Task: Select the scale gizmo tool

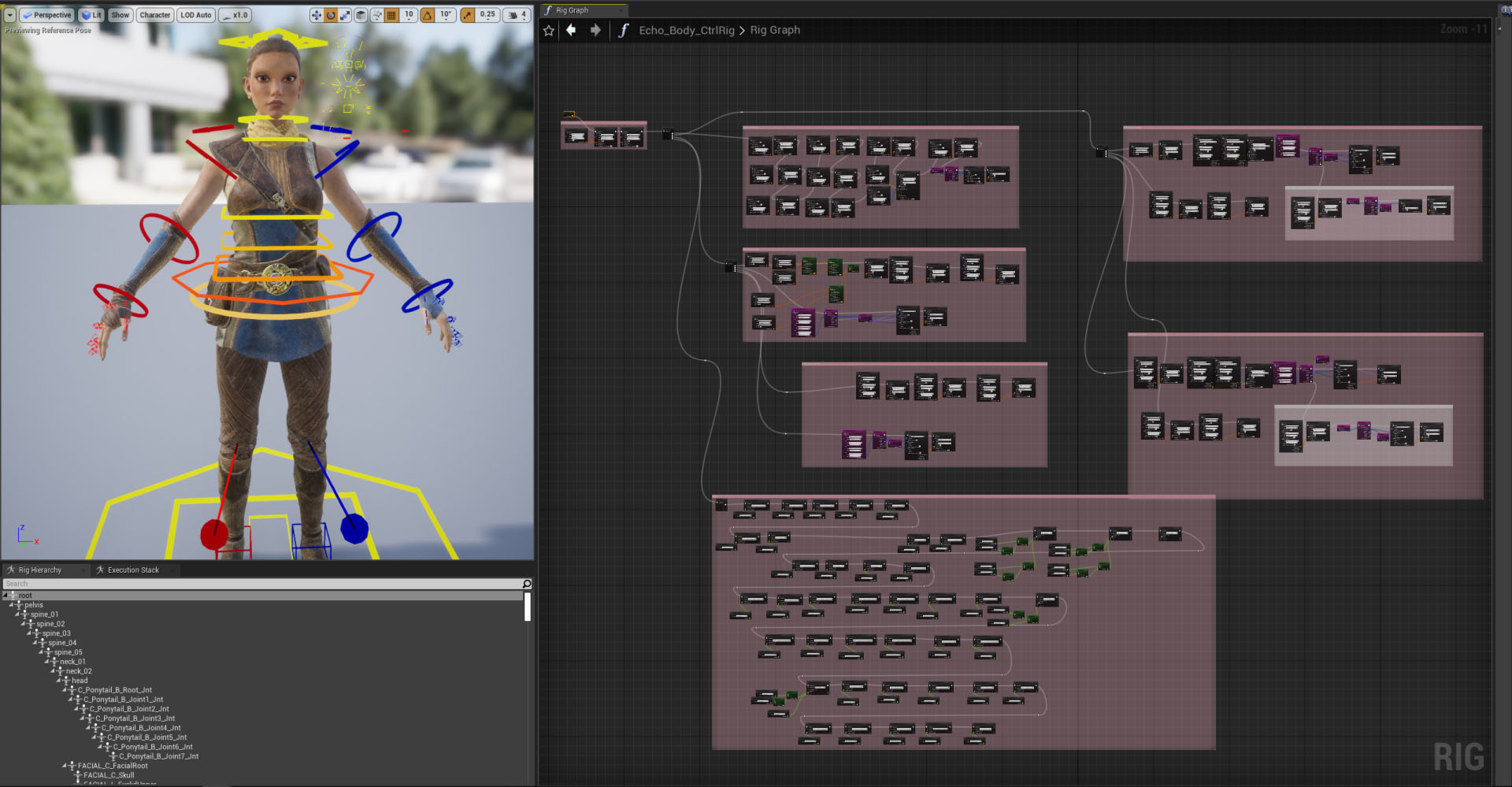Action: coord(345,15)
